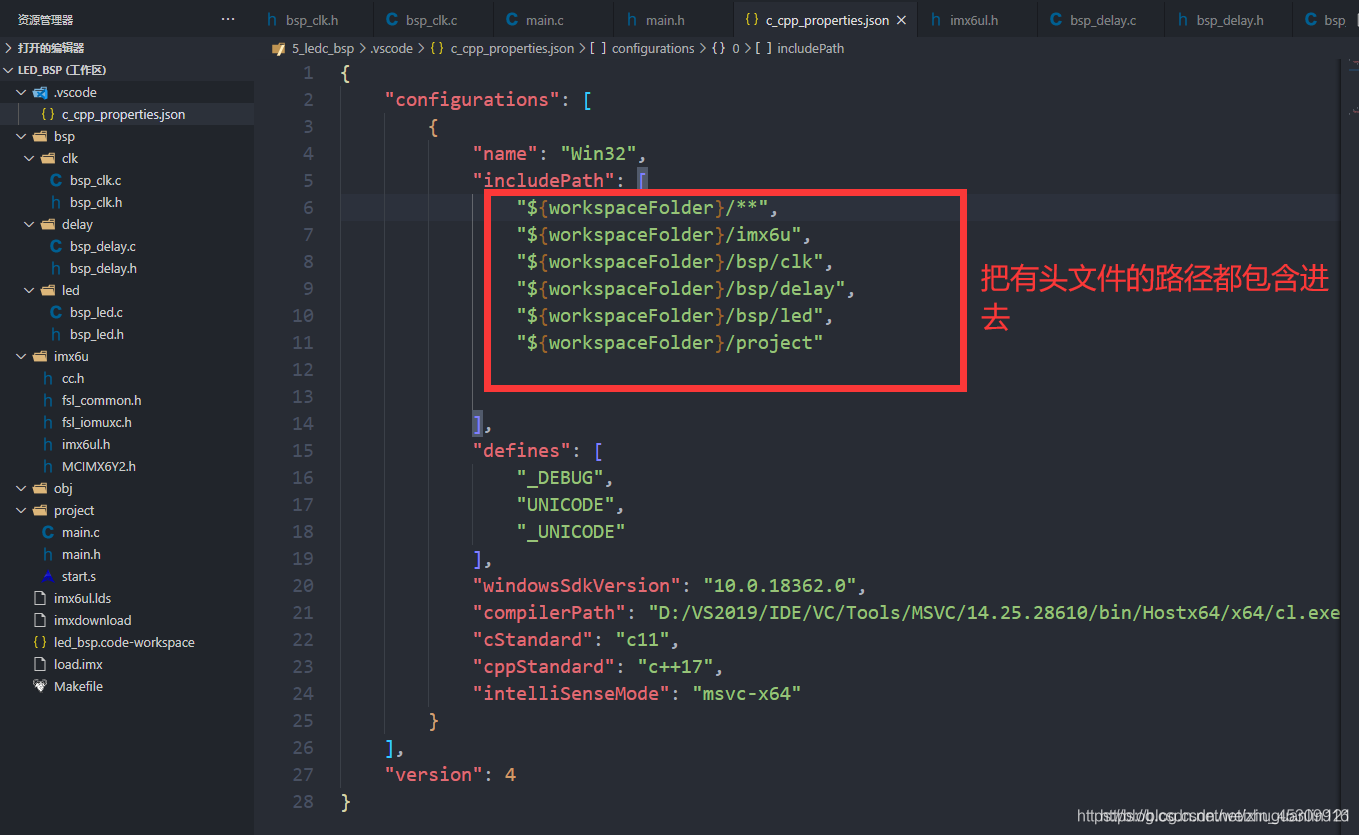Click the JSON braces icon of c_cpp_properties.json in tree

48,114
